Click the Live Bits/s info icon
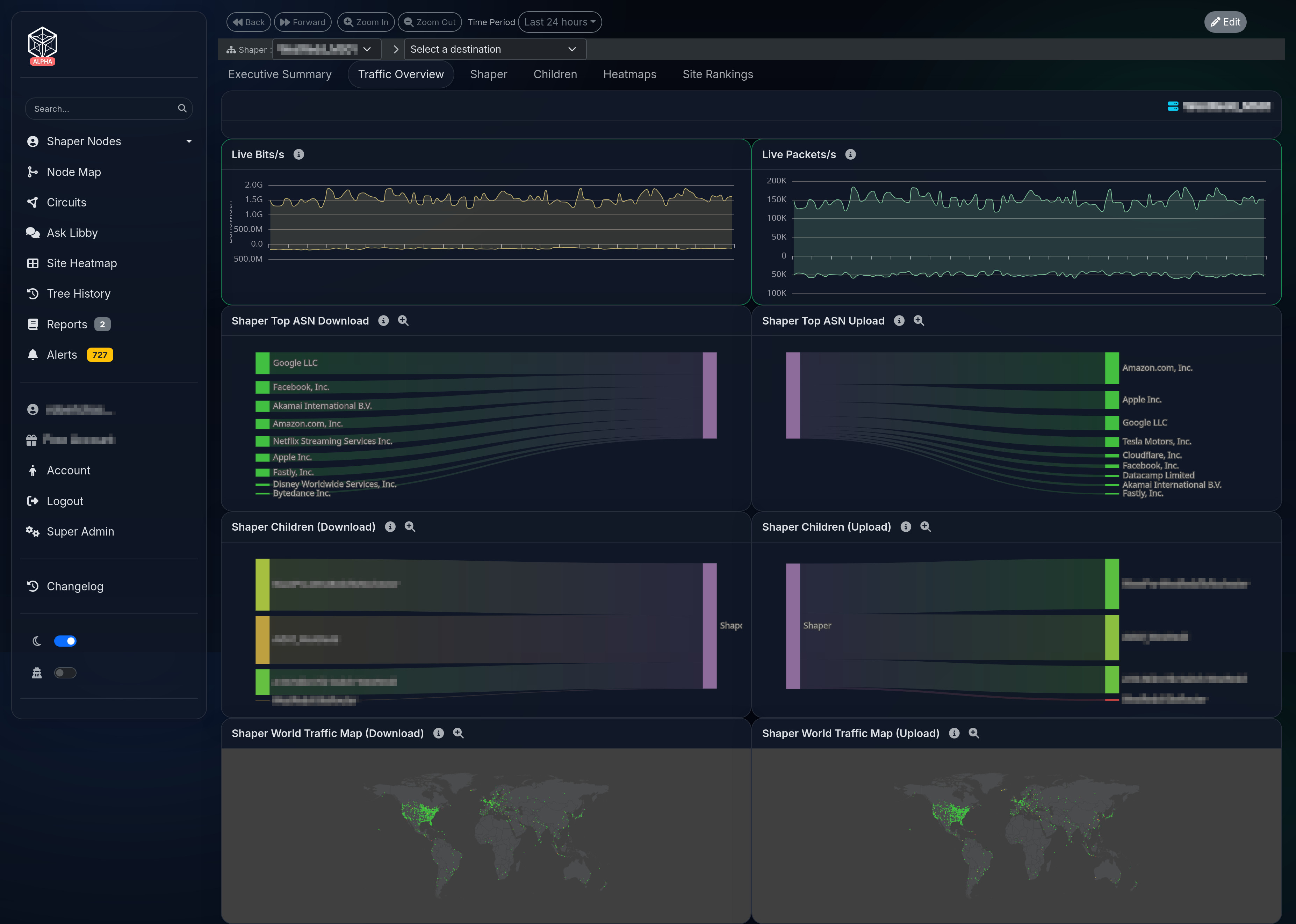The image size is (1296, 924). (x=298, y=155)
